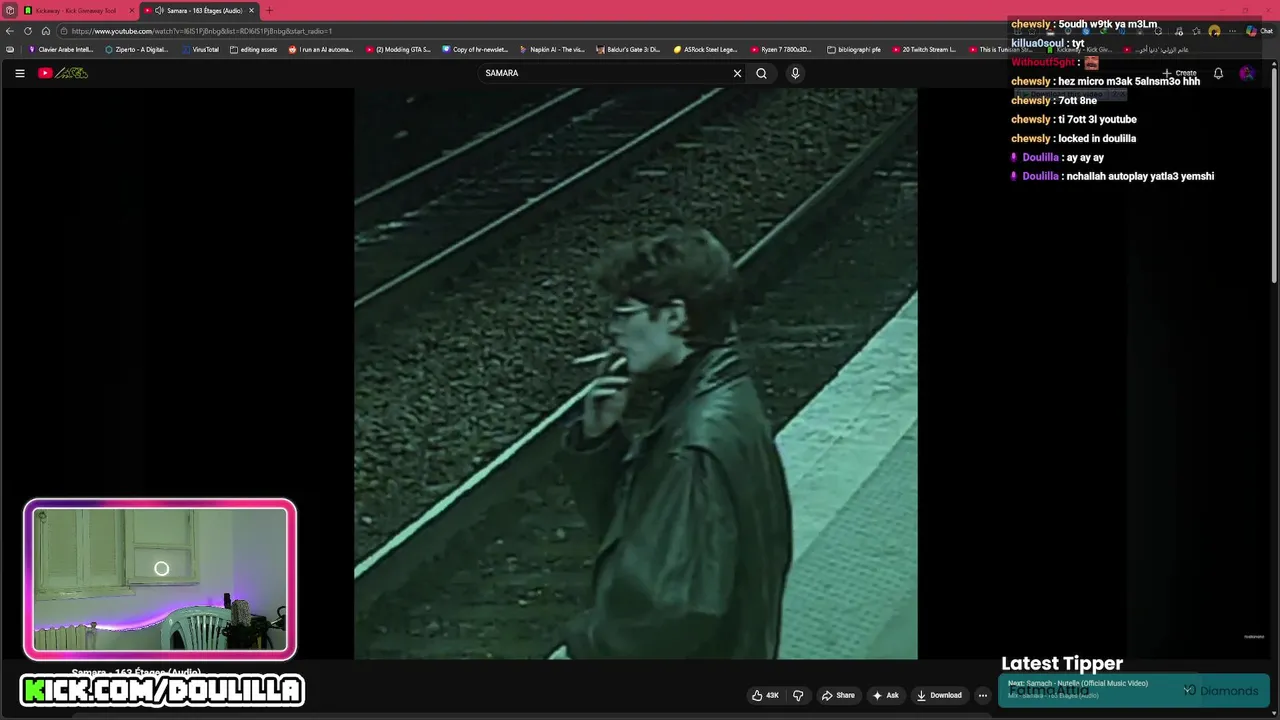Open Copy of hr-newslet... bookmark
Image resolution: width=1280 pixels, height=720 pixels.
[x=475, y=49]
